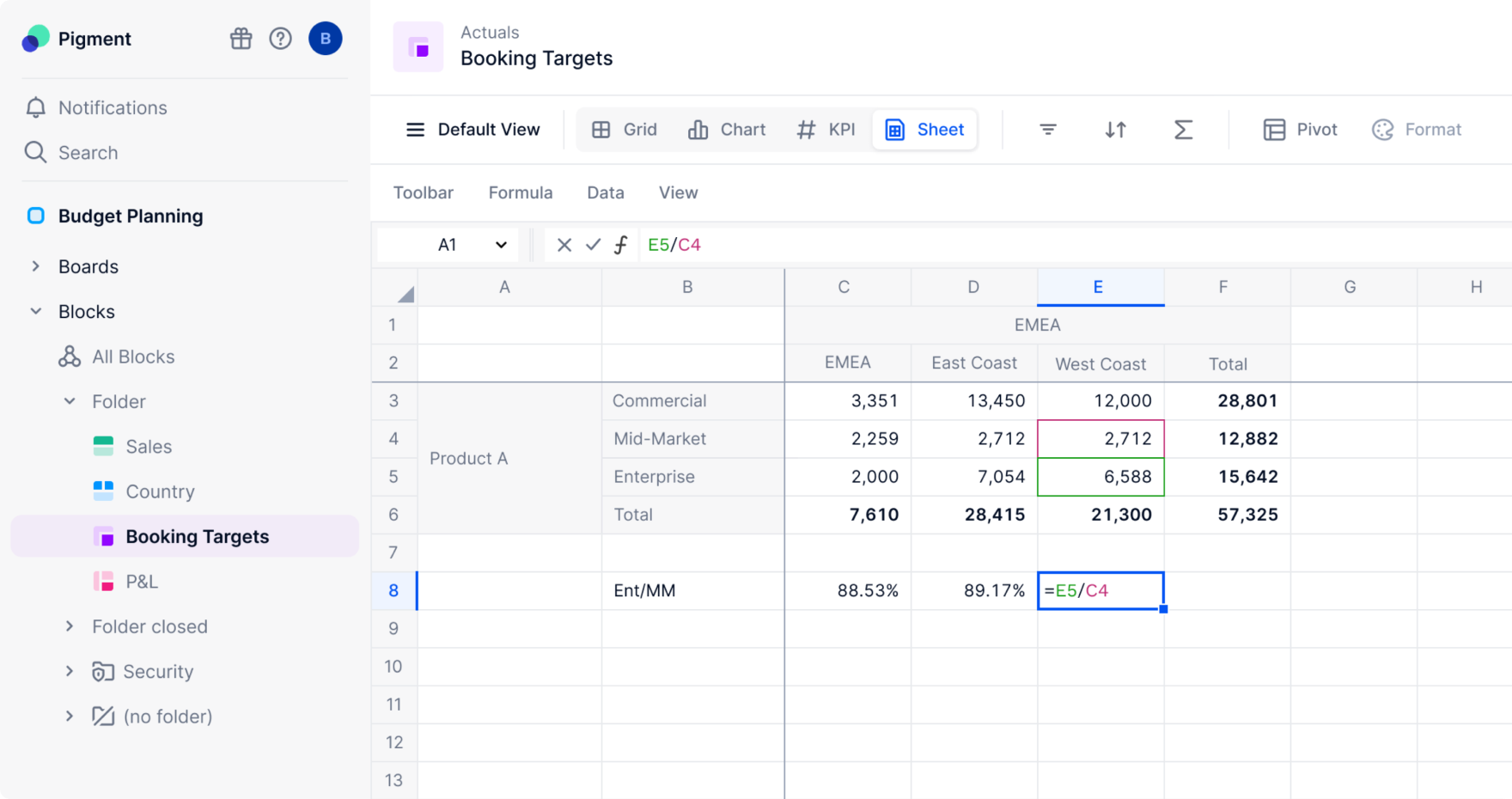
Task: Confirm formula with checkmark icon
Action: click(593, 245)
